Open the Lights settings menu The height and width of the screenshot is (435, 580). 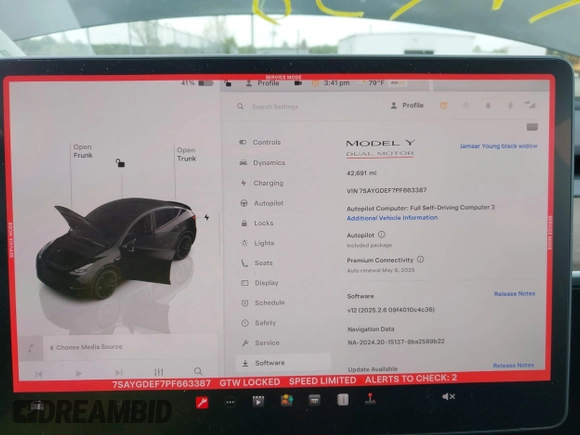[257, 243]
